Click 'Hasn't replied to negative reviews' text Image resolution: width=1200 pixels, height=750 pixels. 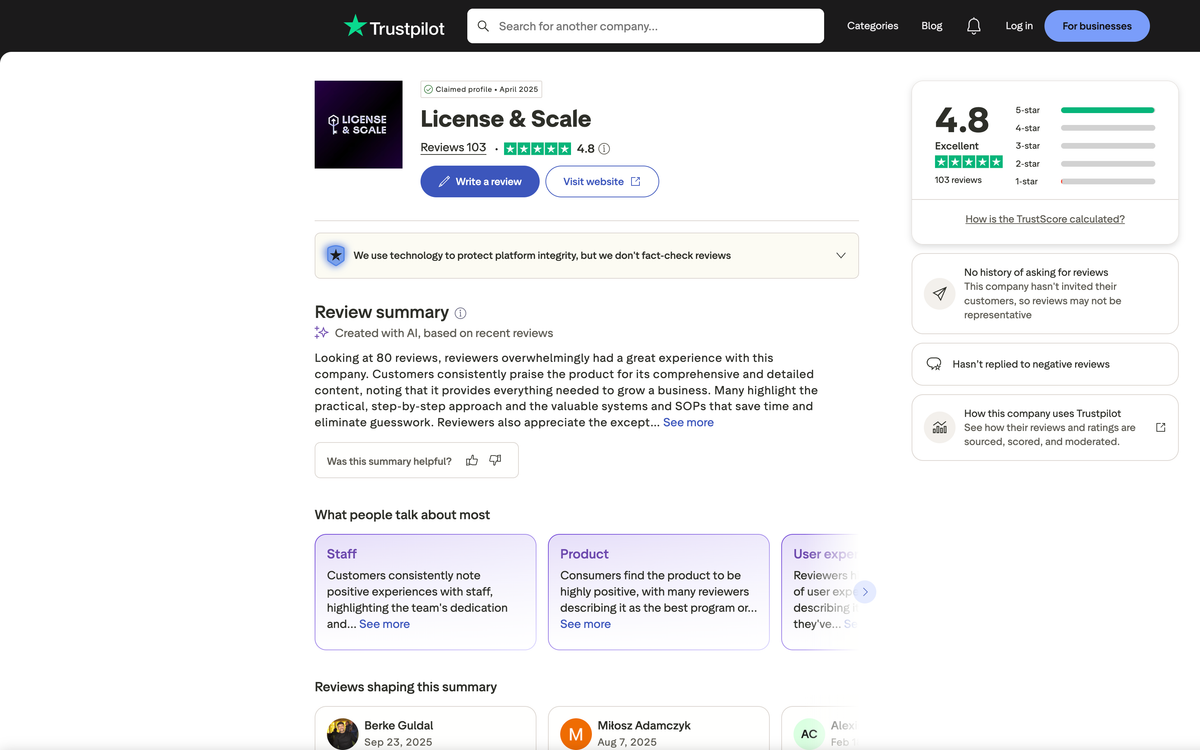1031,364
